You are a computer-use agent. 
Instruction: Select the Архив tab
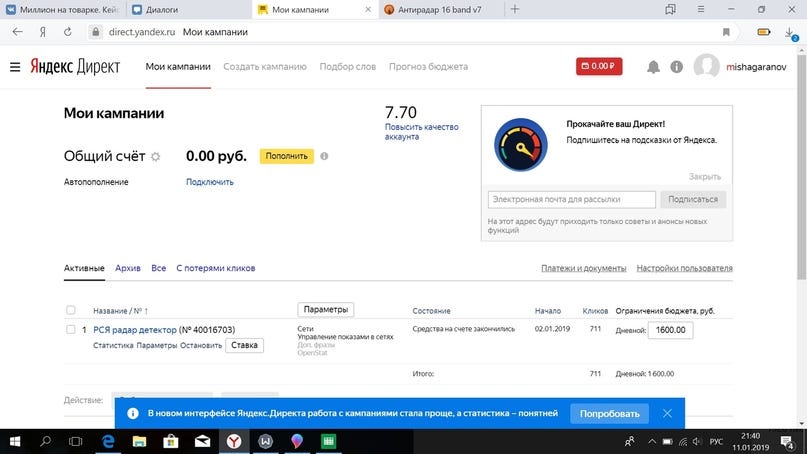[128, 268]
